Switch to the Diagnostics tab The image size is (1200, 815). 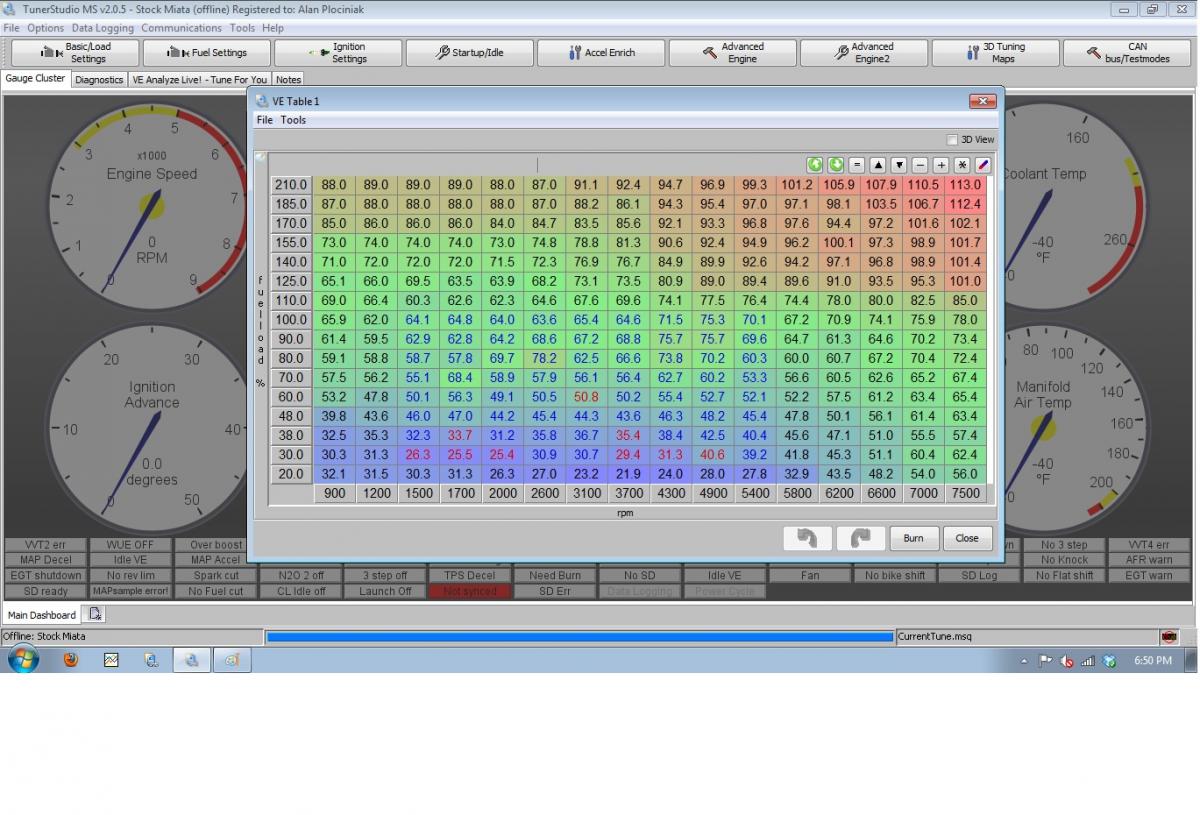(99, 80)
